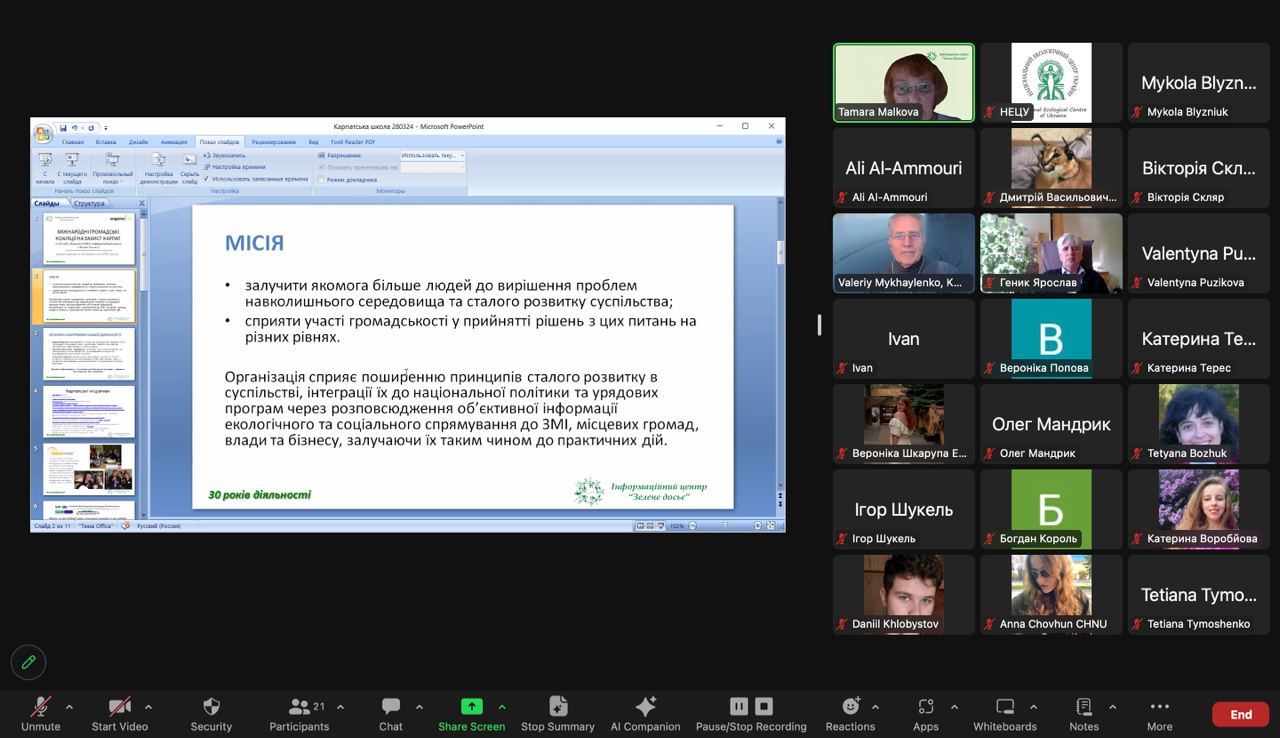Click the red End button
The height and width of the screenshot is (738, 1280).
1240,714
